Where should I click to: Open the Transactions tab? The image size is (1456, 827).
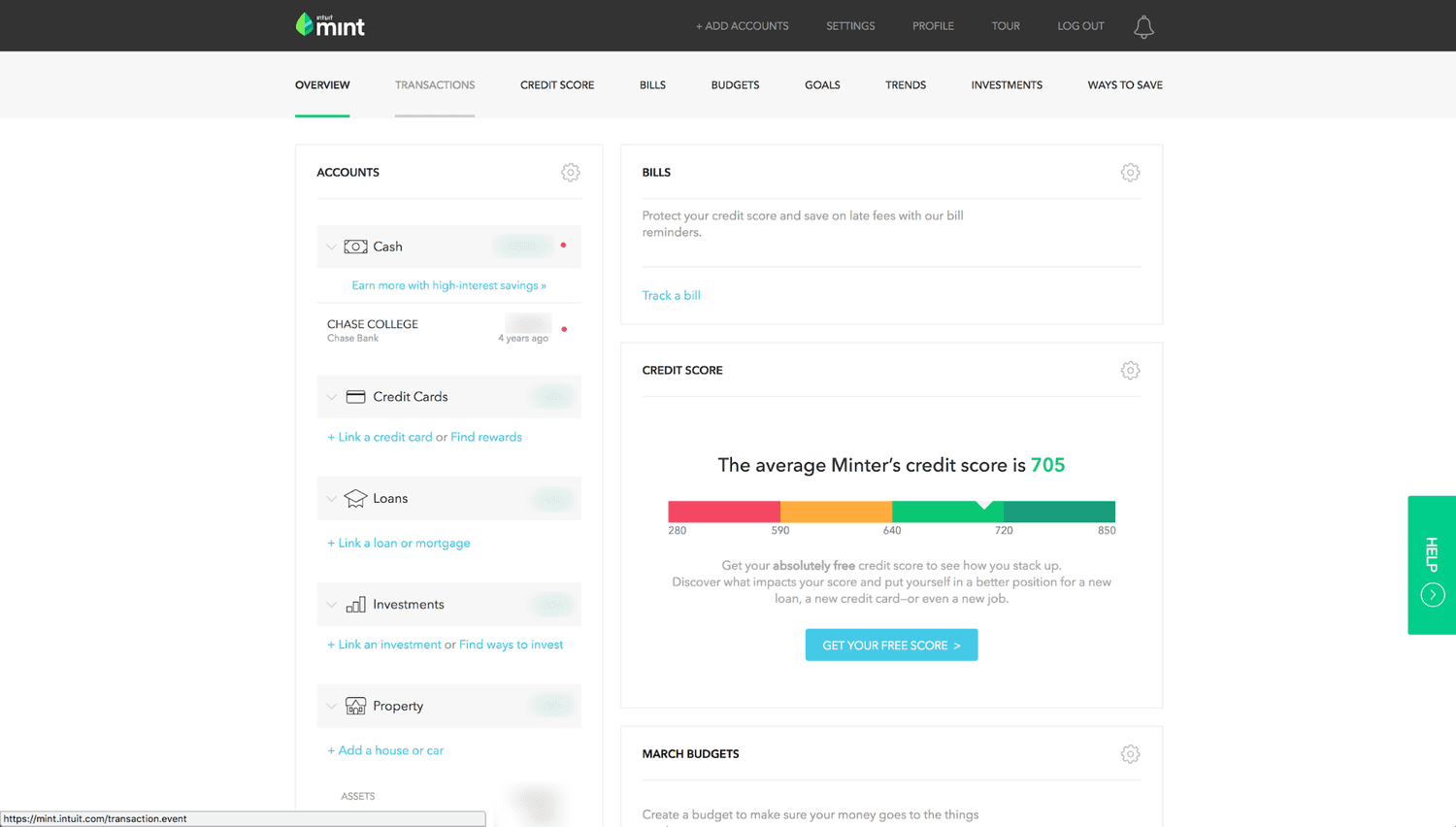click(435, 84)
